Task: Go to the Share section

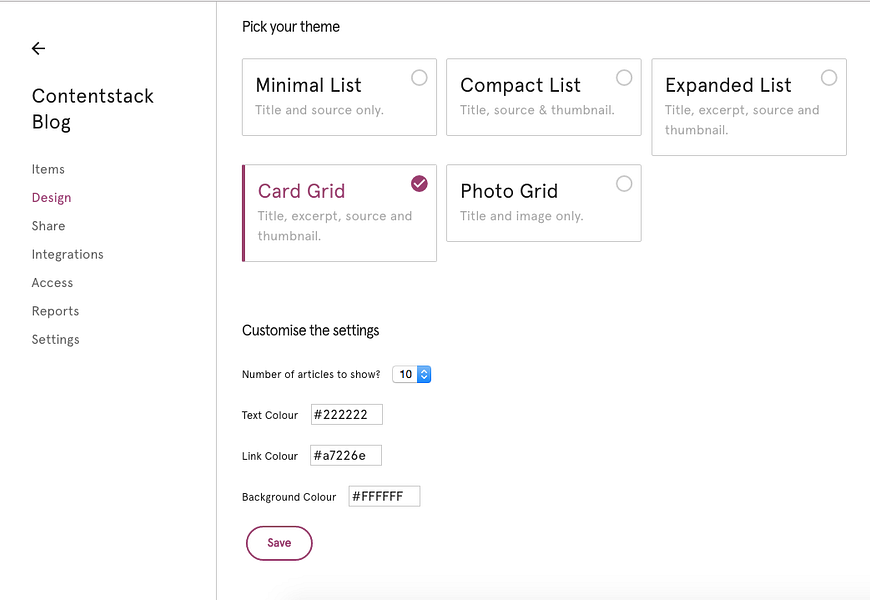Action: pos(48,226)
